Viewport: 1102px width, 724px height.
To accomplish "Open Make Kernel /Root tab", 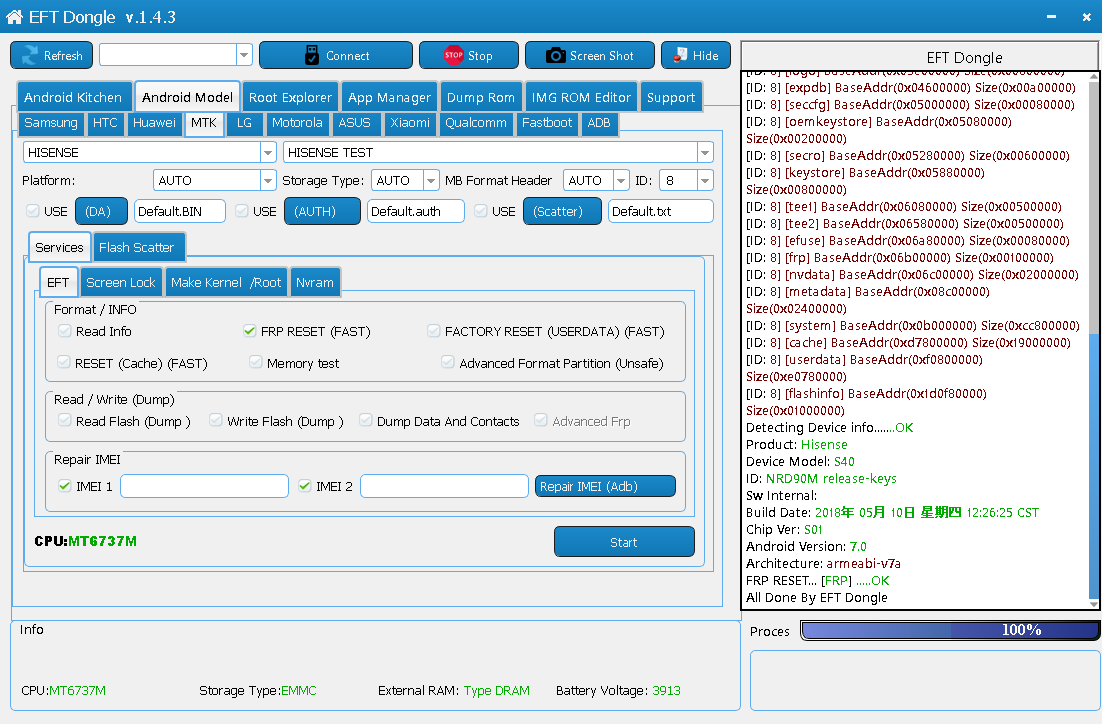I will point(226,283).
